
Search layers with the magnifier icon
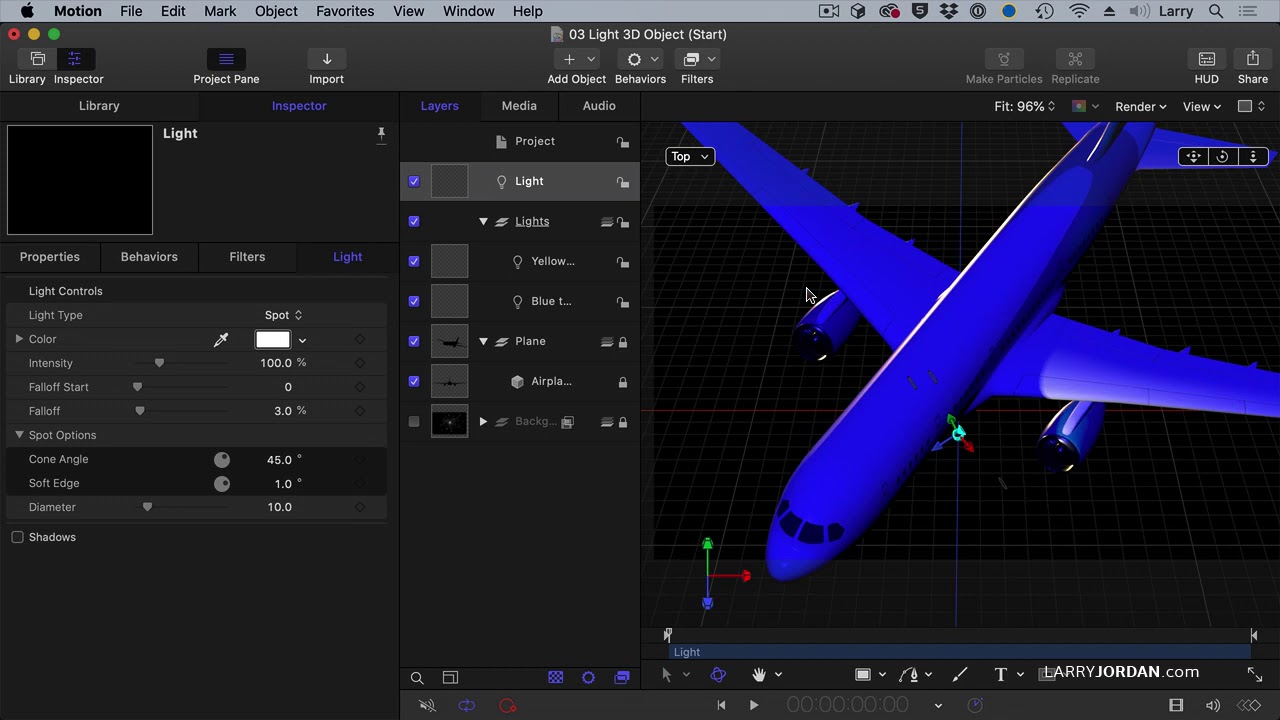pos(417,678)
